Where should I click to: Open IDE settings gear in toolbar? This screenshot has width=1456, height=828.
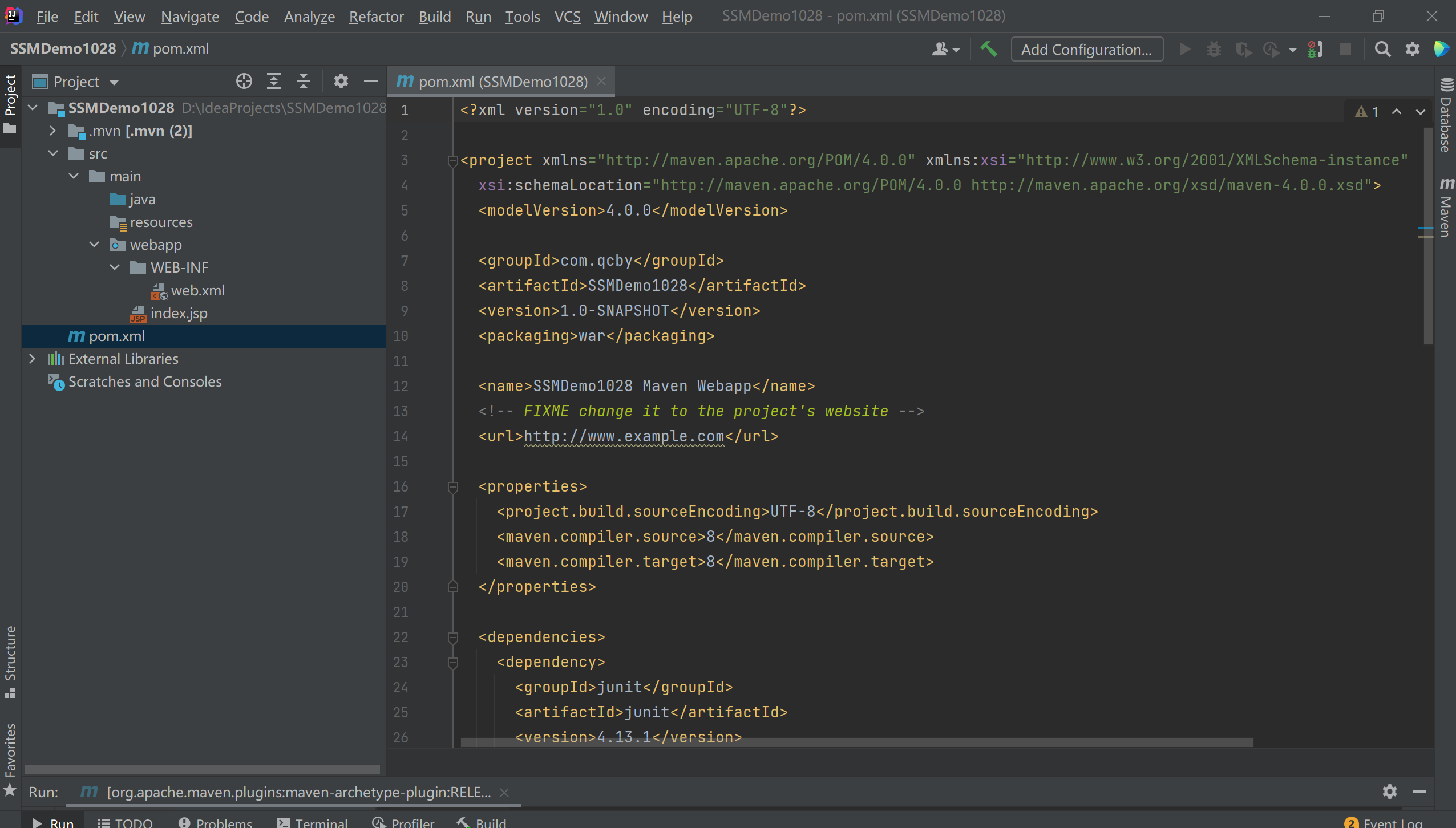(x=1412, y=50)
